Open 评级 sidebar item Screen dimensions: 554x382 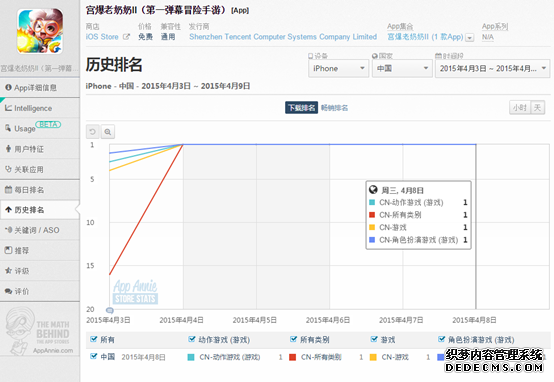(x=40, y=271)
